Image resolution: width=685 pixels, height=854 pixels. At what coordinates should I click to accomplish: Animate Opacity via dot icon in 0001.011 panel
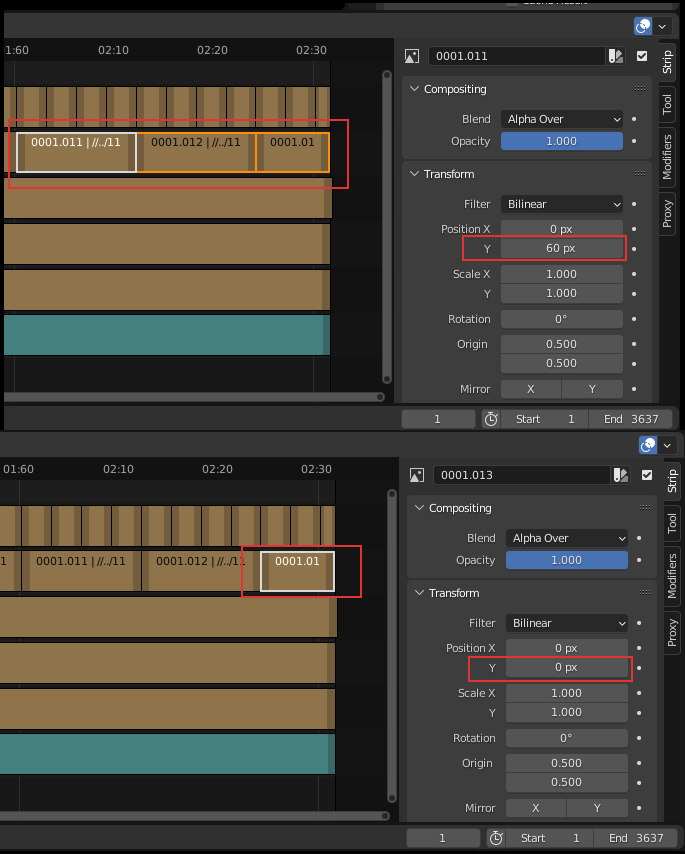click(x=634, y=141)
